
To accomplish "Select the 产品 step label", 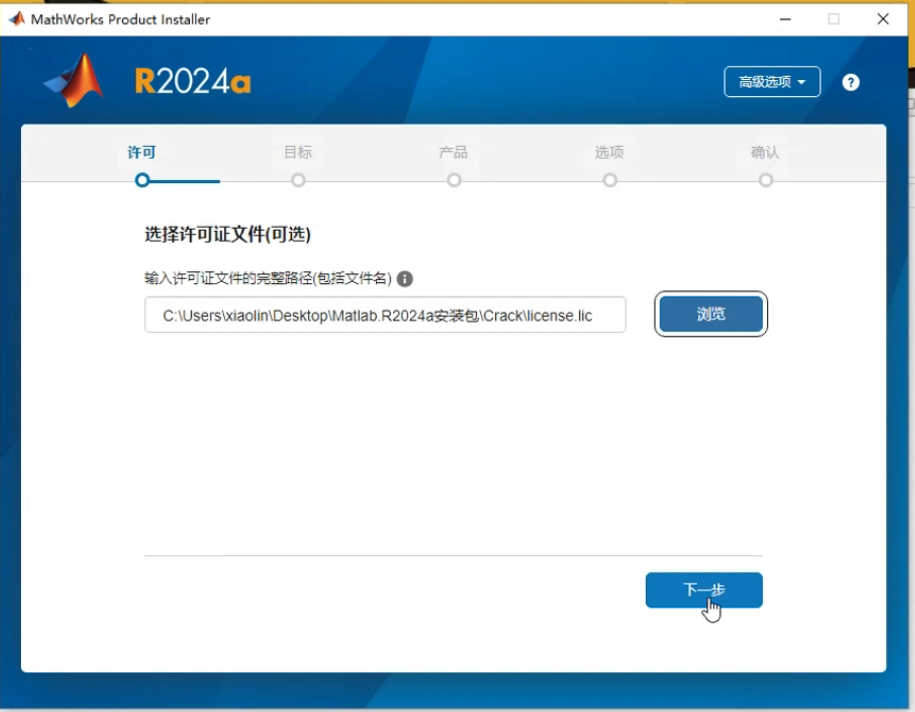I will tap(454, 152).
